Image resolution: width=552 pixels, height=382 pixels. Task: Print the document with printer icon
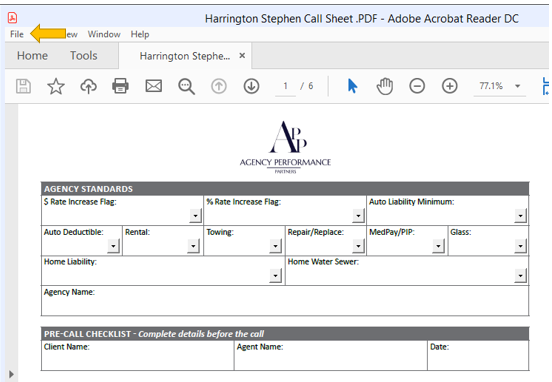(x=120, y=86)
